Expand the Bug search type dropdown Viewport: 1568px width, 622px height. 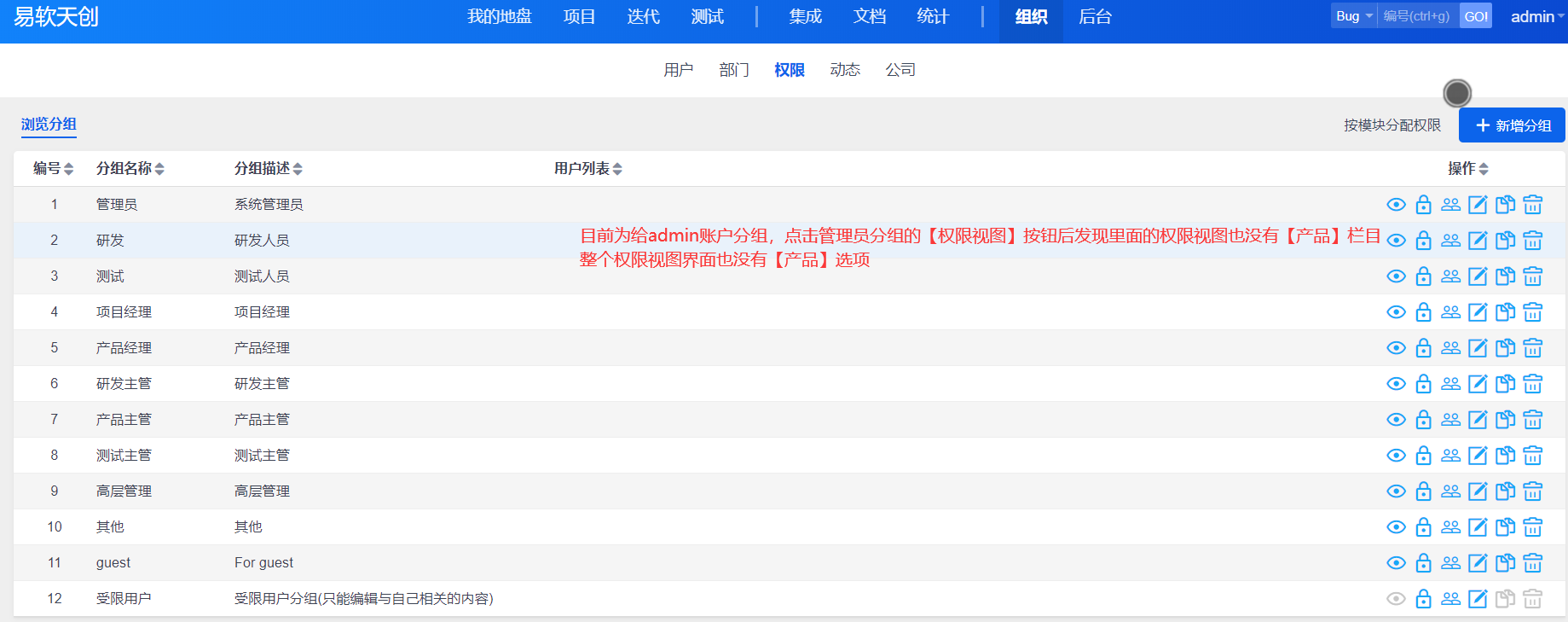pyautogui.click(x=1353, y=16)
